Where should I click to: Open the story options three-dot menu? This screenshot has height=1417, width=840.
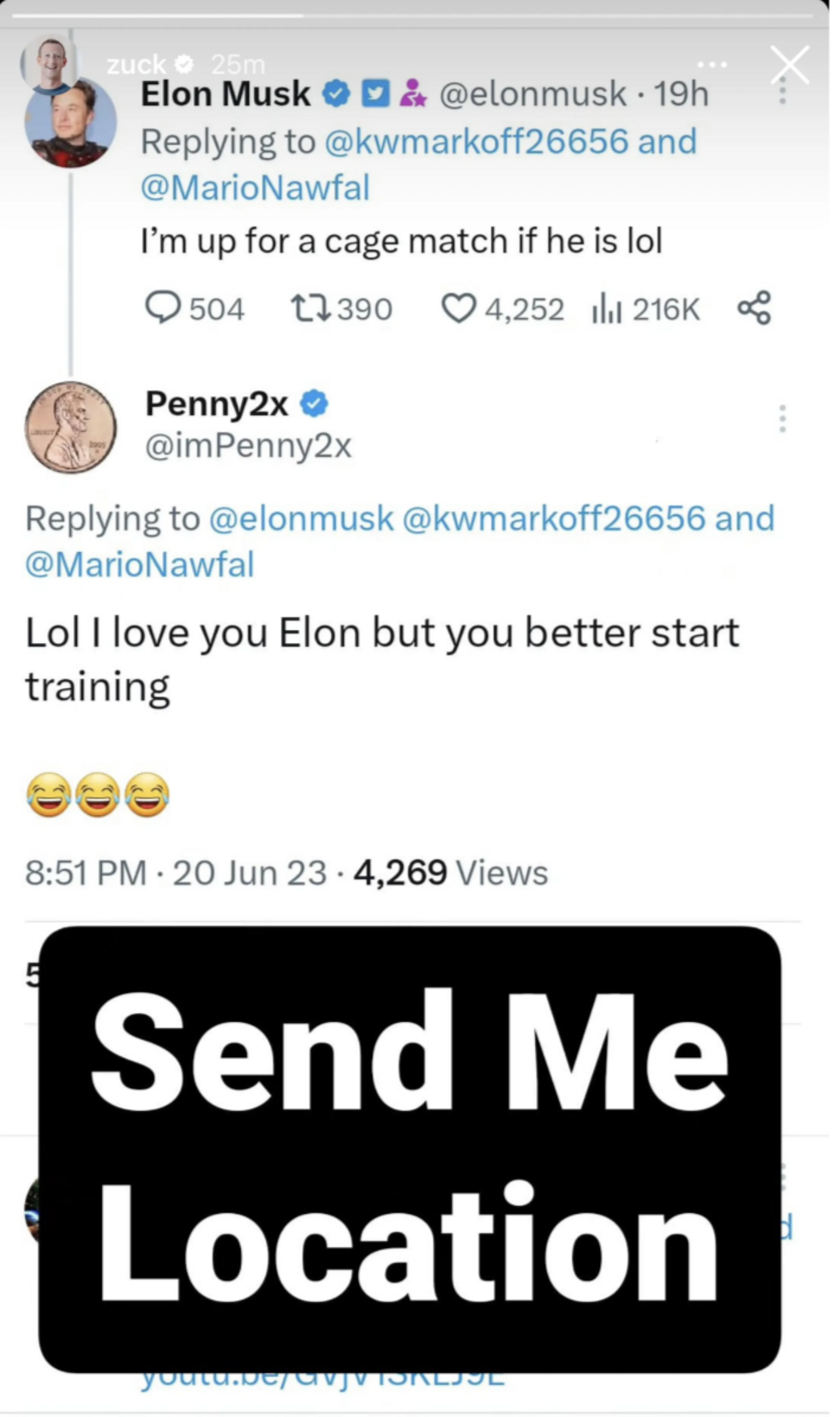(x=712, y=65)
